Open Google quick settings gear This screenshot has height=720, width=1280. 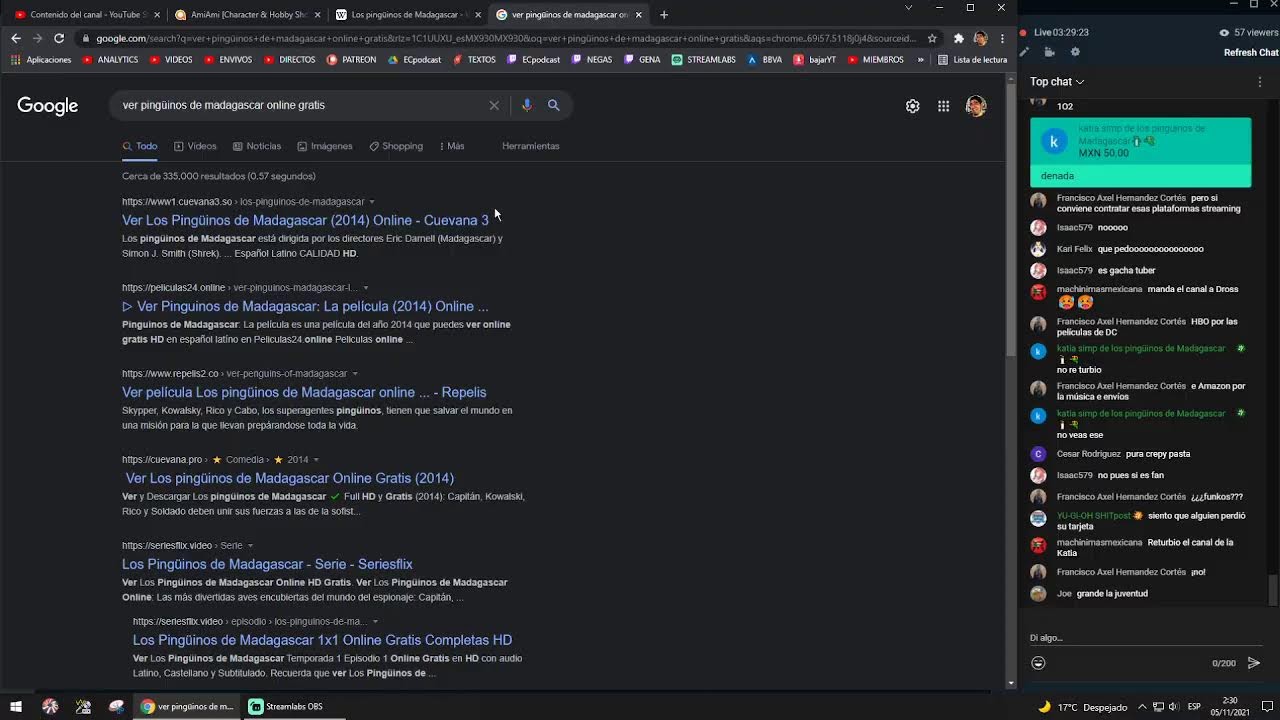(x=913, y=106)
